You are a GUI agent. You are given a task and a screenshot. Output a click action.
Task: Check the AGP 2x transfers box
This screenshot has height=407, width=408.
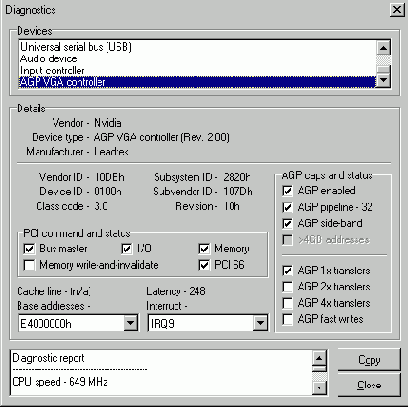[287, 287]
